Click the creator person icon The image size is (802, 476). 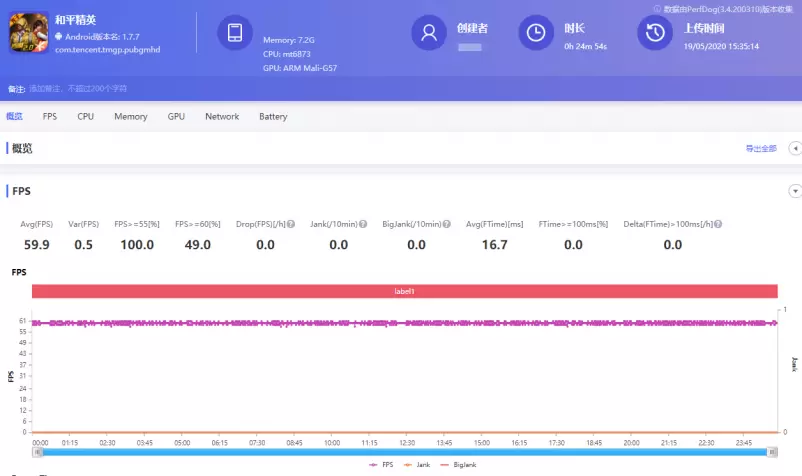(x=429, y=32)
